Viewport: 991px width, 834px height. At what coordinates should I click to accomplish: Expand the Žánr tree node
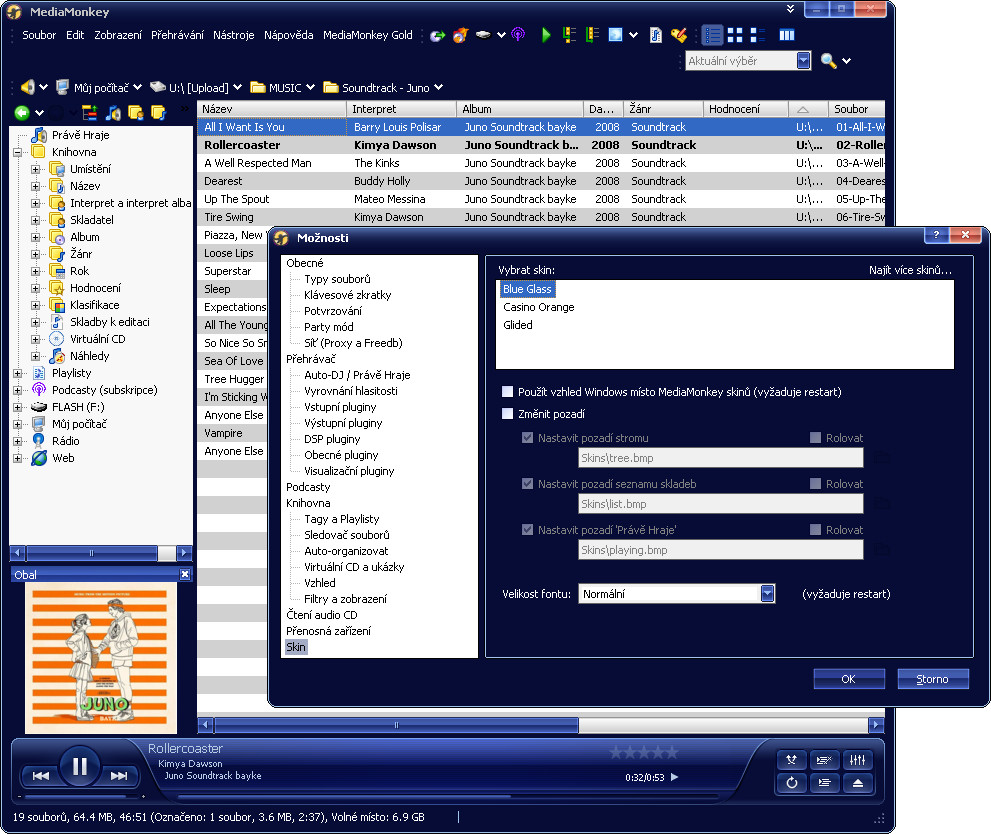click(36, 254)
